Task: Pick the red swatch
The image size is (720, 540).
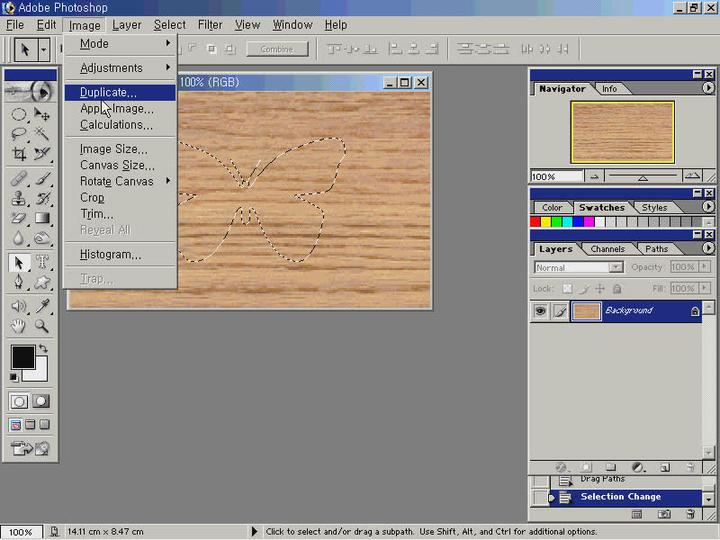Action: pos(535,222)
